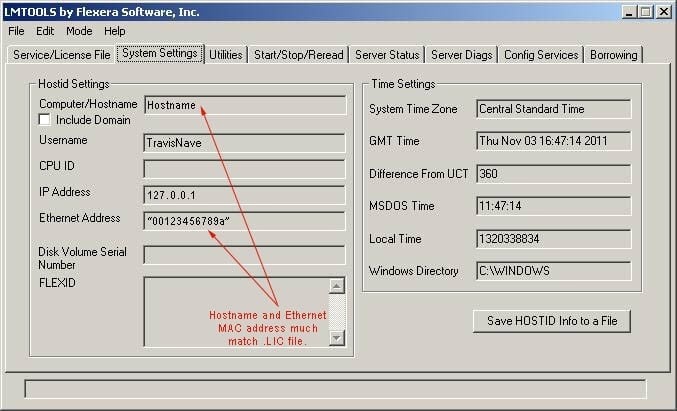Enable the Include Domain checkbox

click(44, 120)
